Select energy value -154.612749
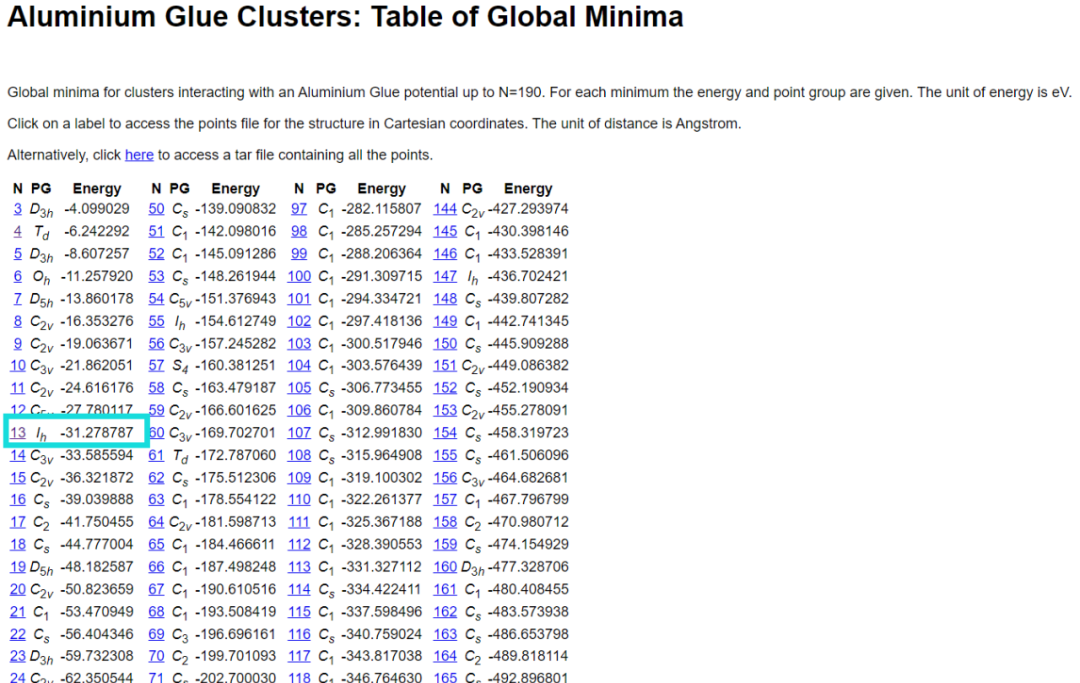Viewport: 1080px width, 683px height. pos(236,321)
